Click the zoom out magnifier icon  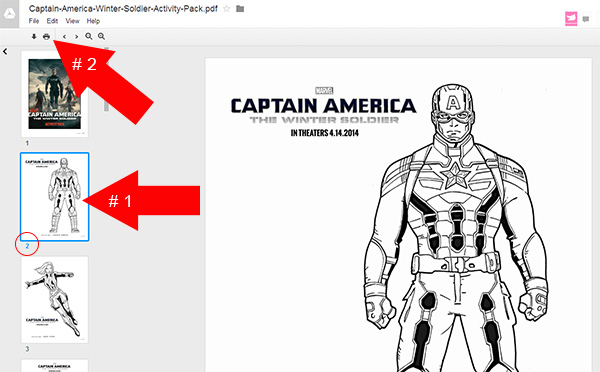coord(89,36)
